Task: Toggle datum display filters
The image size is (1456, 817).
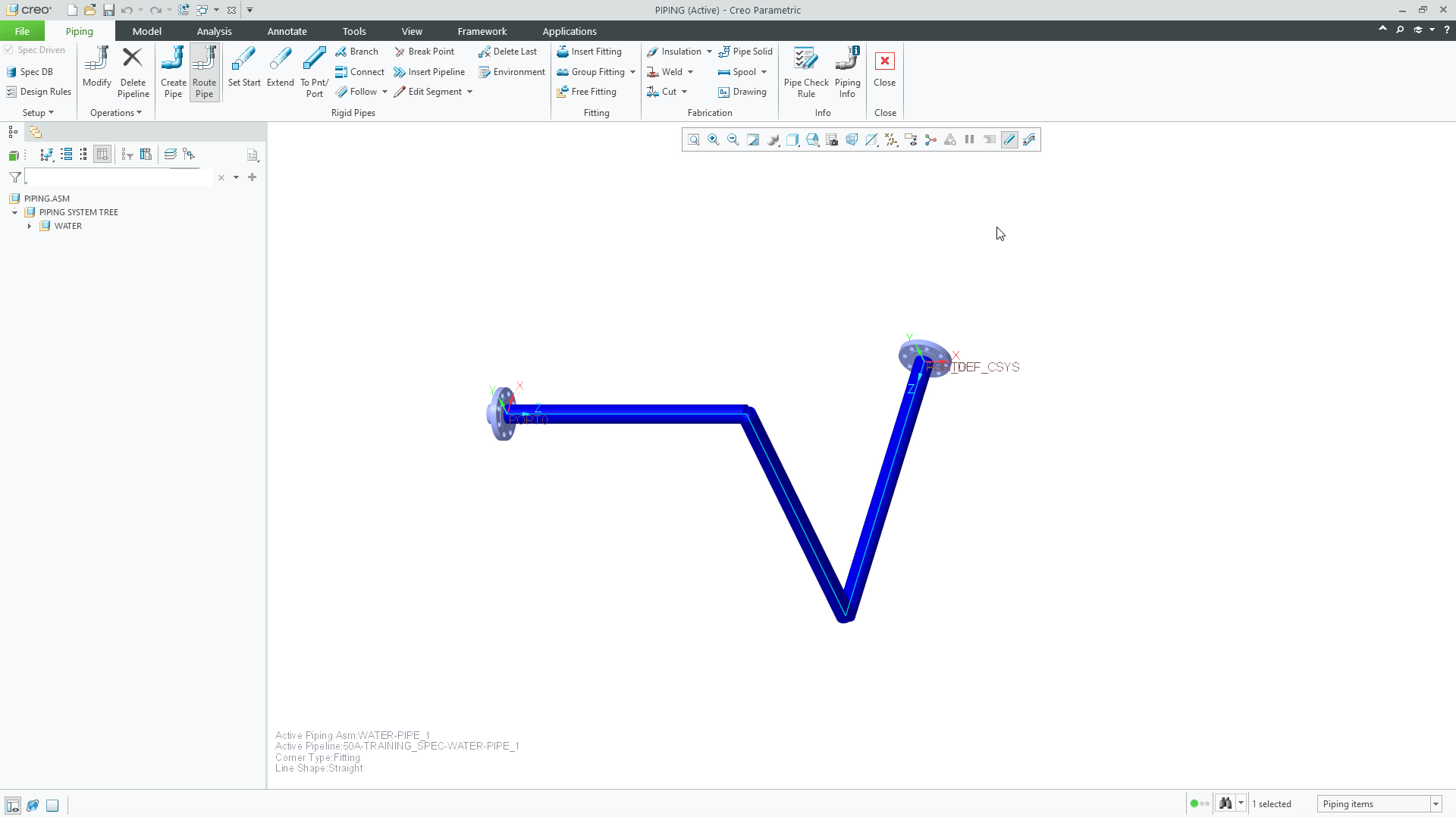Action: pyautogui.click(x=890, y=139)
